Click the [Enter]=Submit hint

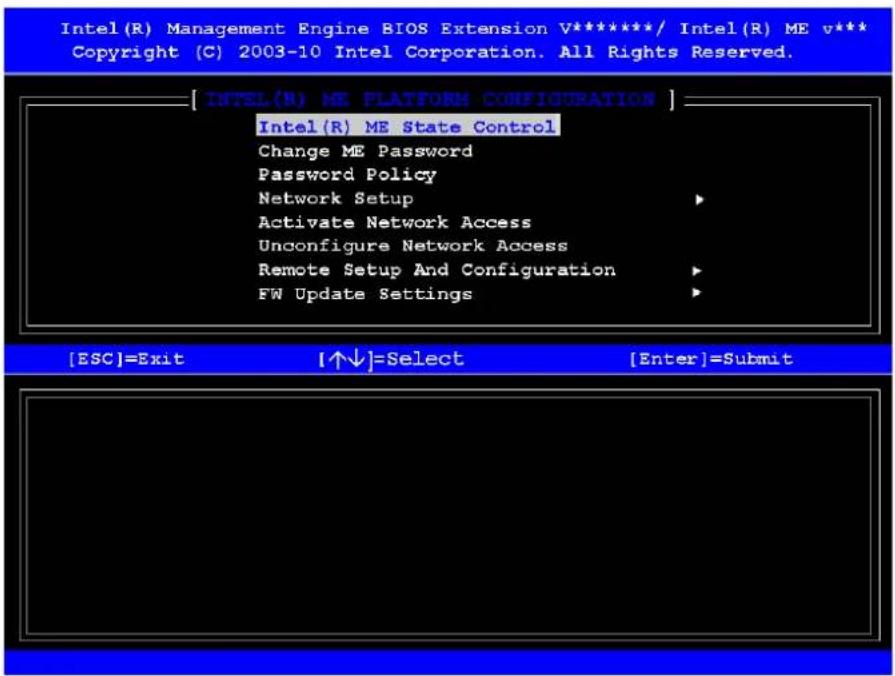(x=711, y=359)
